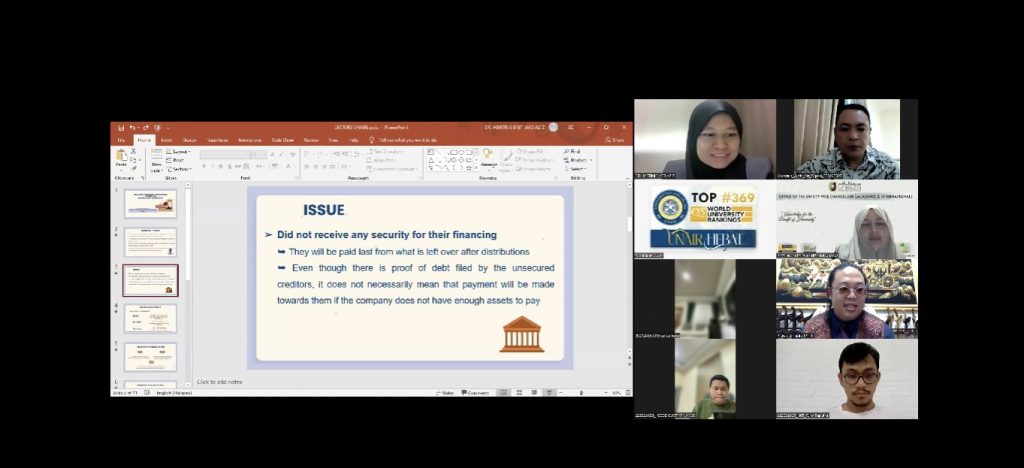Switch to Normal view icon in status bar

click(x=504, y=392)
